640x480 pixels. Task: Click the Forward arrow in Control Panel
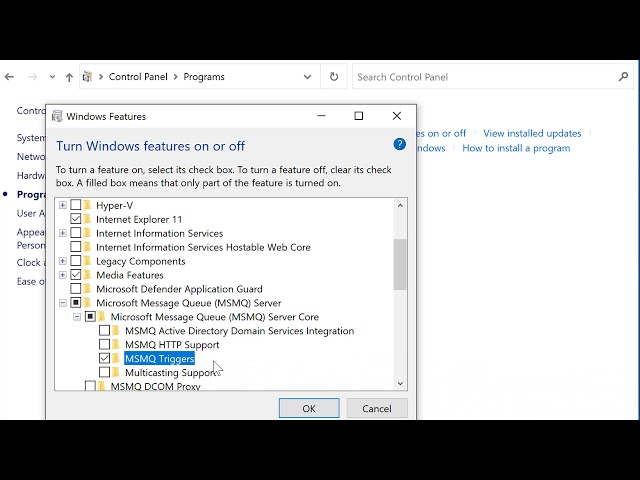32,77
